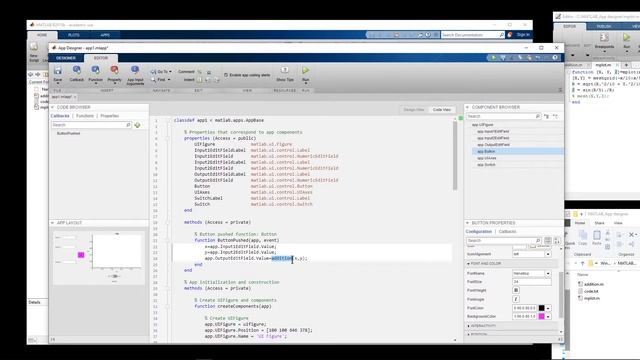Toggle the FontWeight bold button
Viewport: 640px width, 360px height.
[x=516, y=291]
